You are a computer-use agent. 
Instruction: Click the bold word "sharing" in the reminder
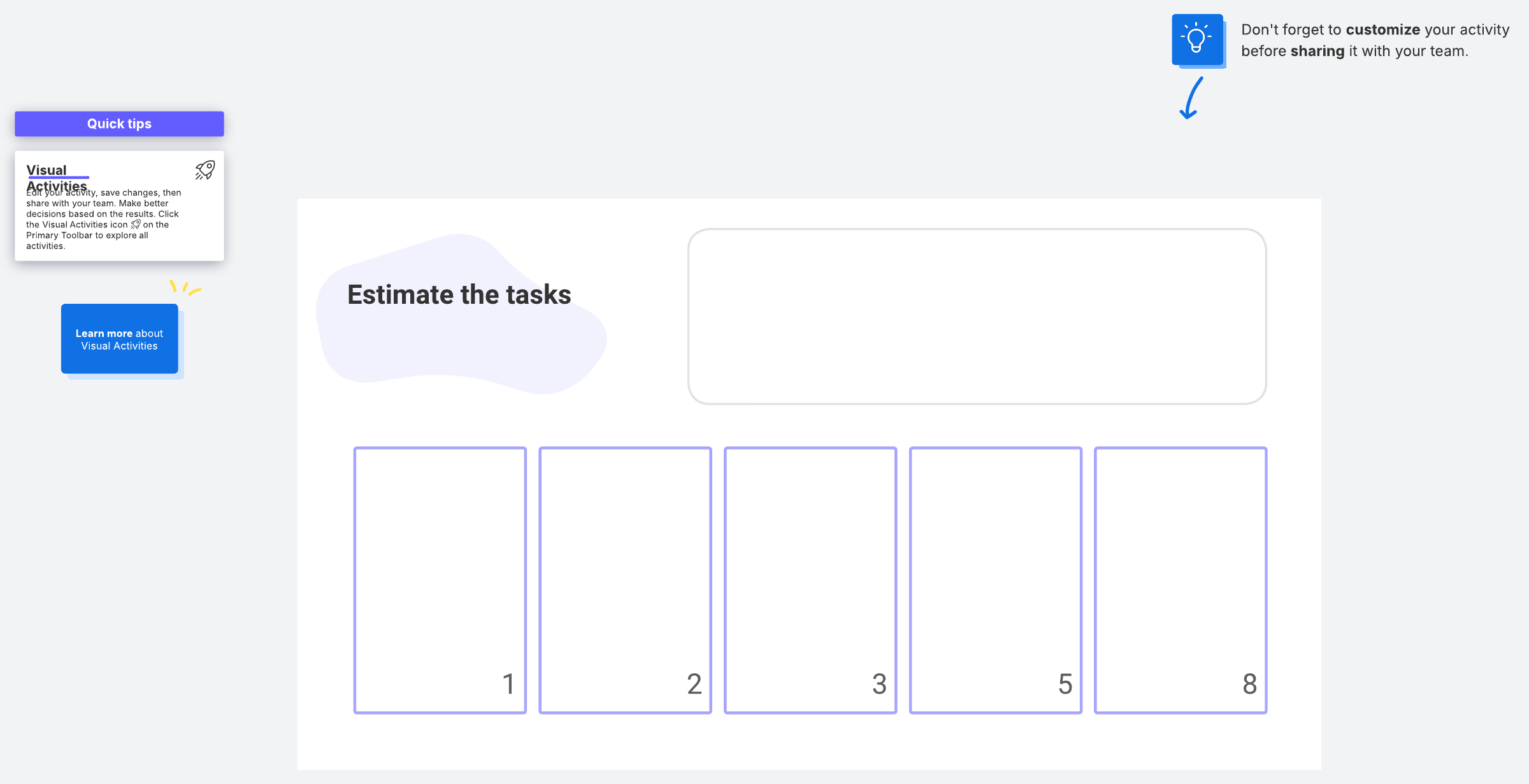[x=1317, y=51]
